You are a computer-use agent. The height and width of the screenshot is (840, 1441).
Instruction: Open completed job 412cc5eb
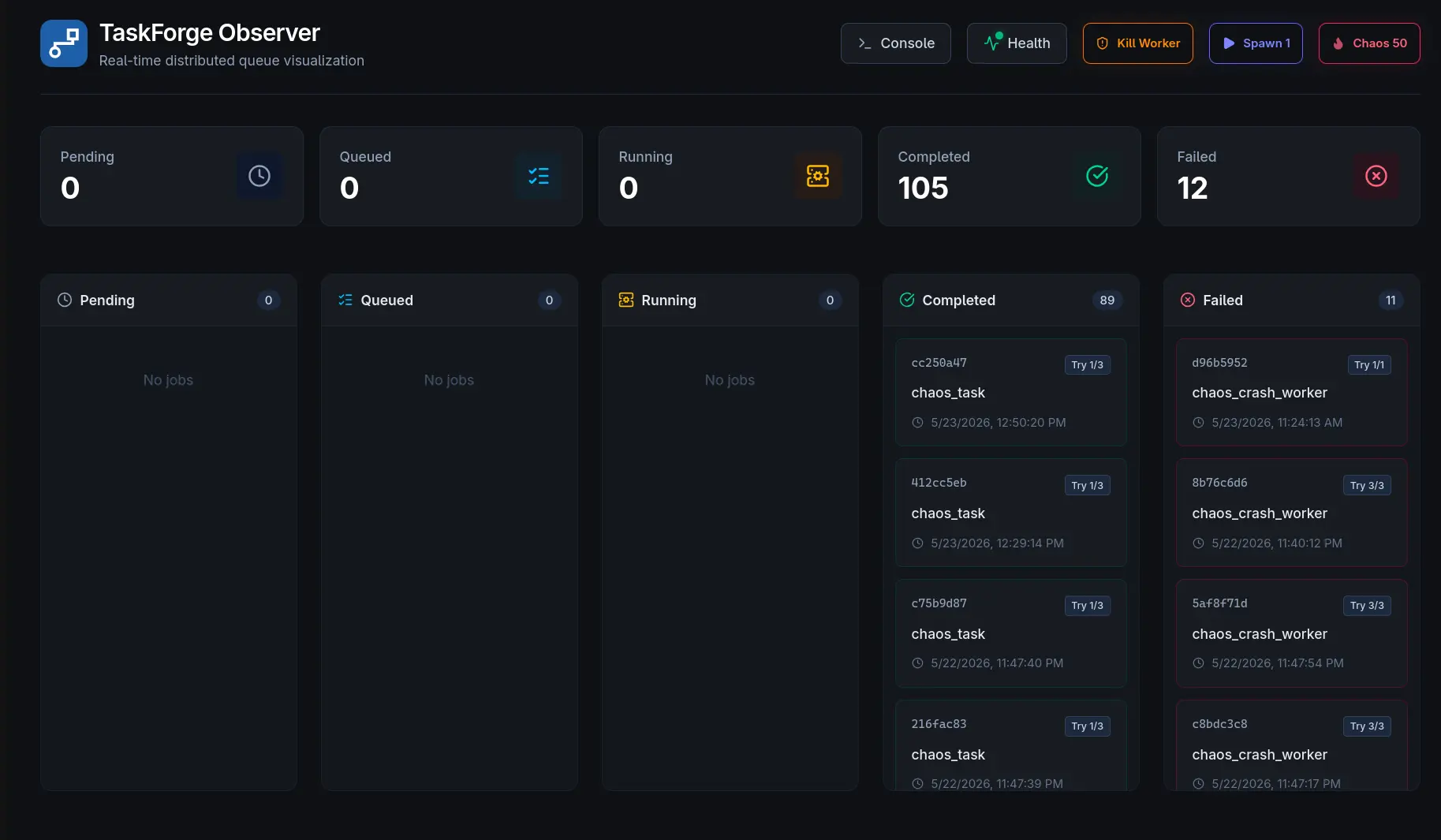(x=1010, y=513)
